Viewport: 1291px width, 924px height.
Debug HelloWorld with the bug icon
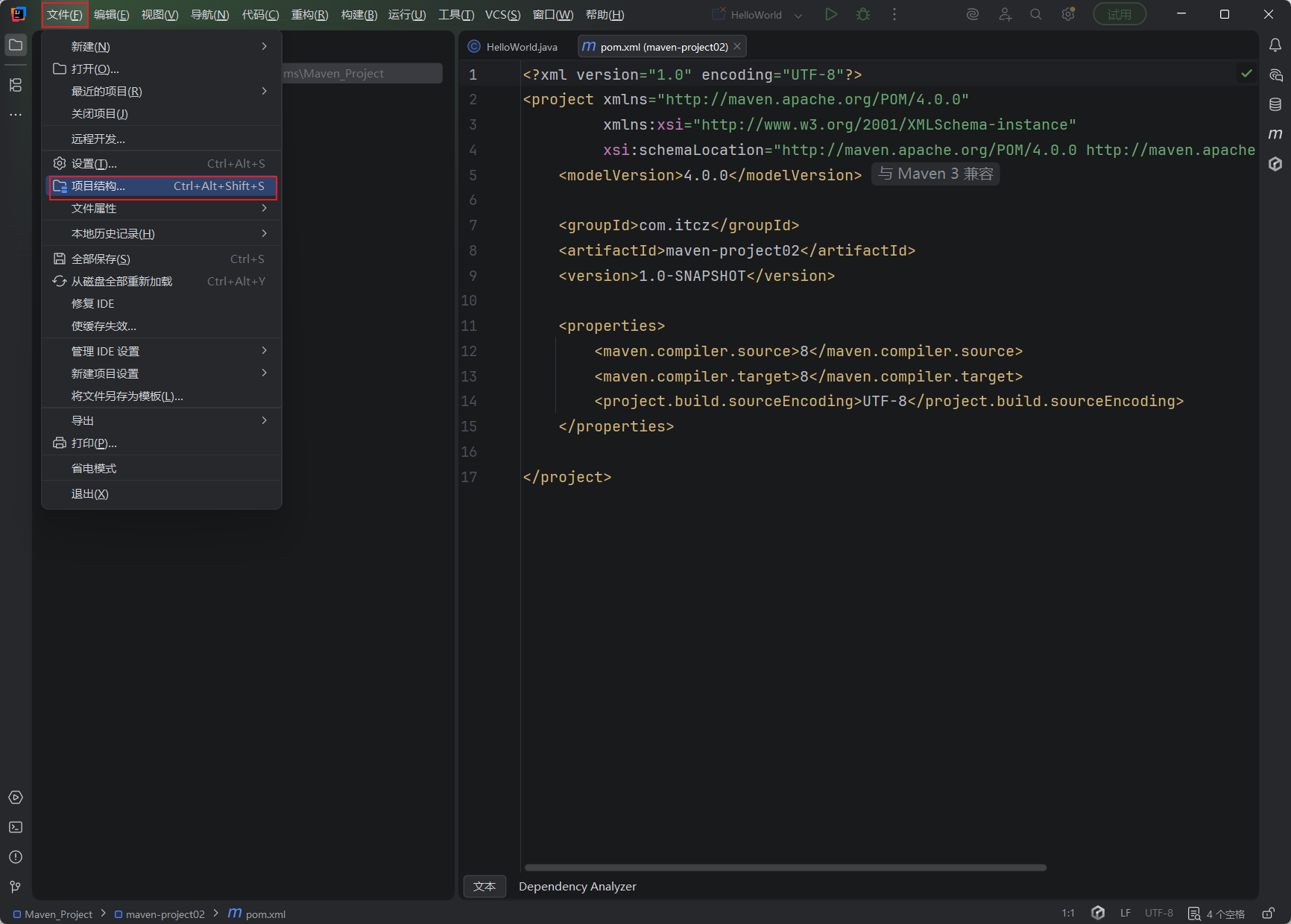(x=863, y=14)
